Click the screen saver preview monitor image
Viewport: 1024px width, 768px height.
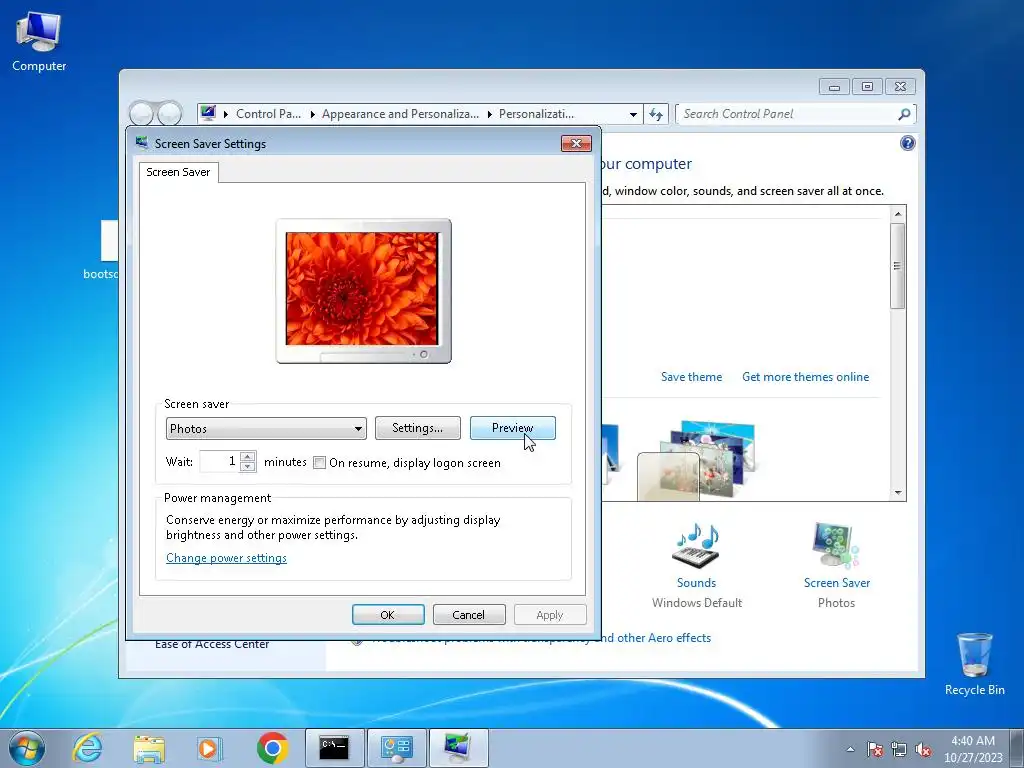(x=363, y=291)
